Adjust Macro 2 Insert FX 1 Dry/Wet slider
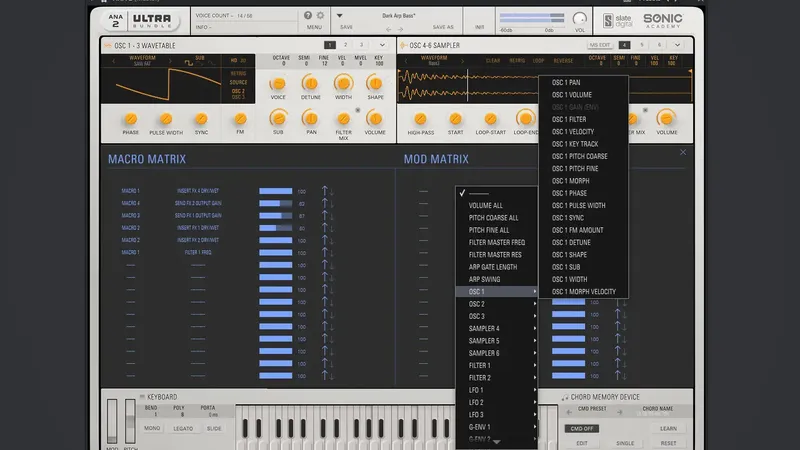This screenshot has height=450, width=800. click(x=276, y=228)
